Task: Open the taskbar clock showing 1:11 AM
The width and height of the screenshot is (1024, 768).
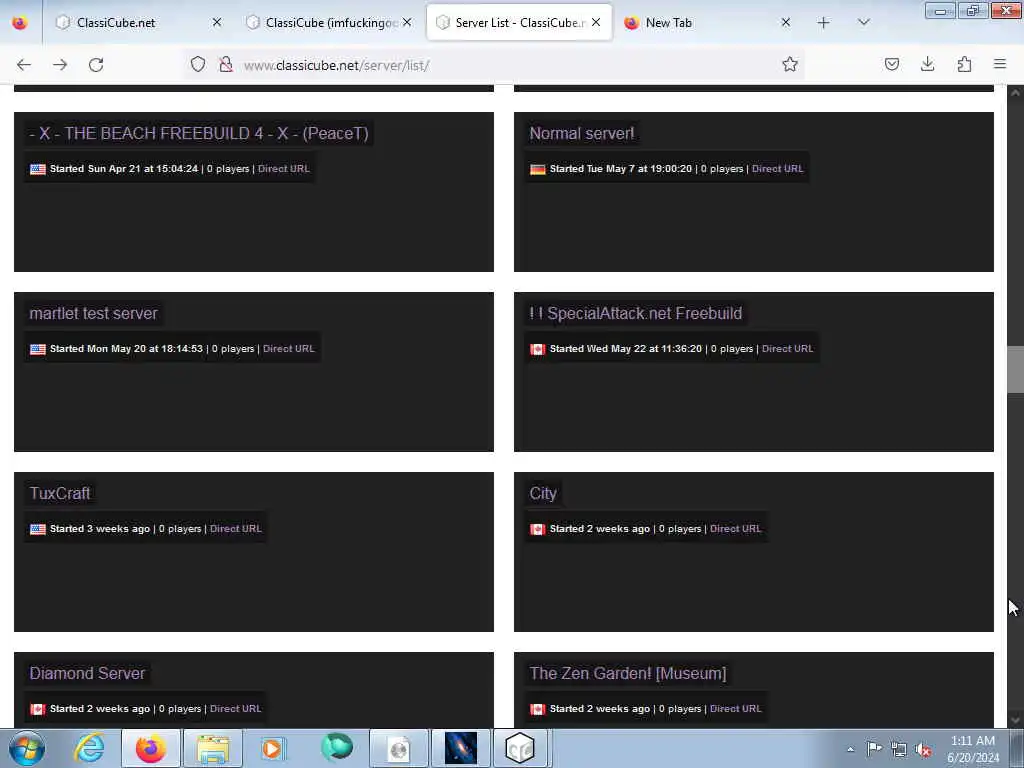Action: (x=973, y=749)
